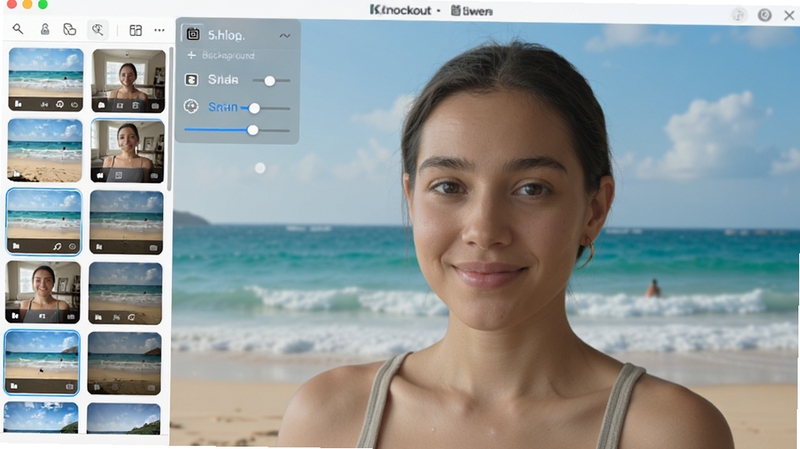Open the layout grid view icon

(x=136, y=30)
